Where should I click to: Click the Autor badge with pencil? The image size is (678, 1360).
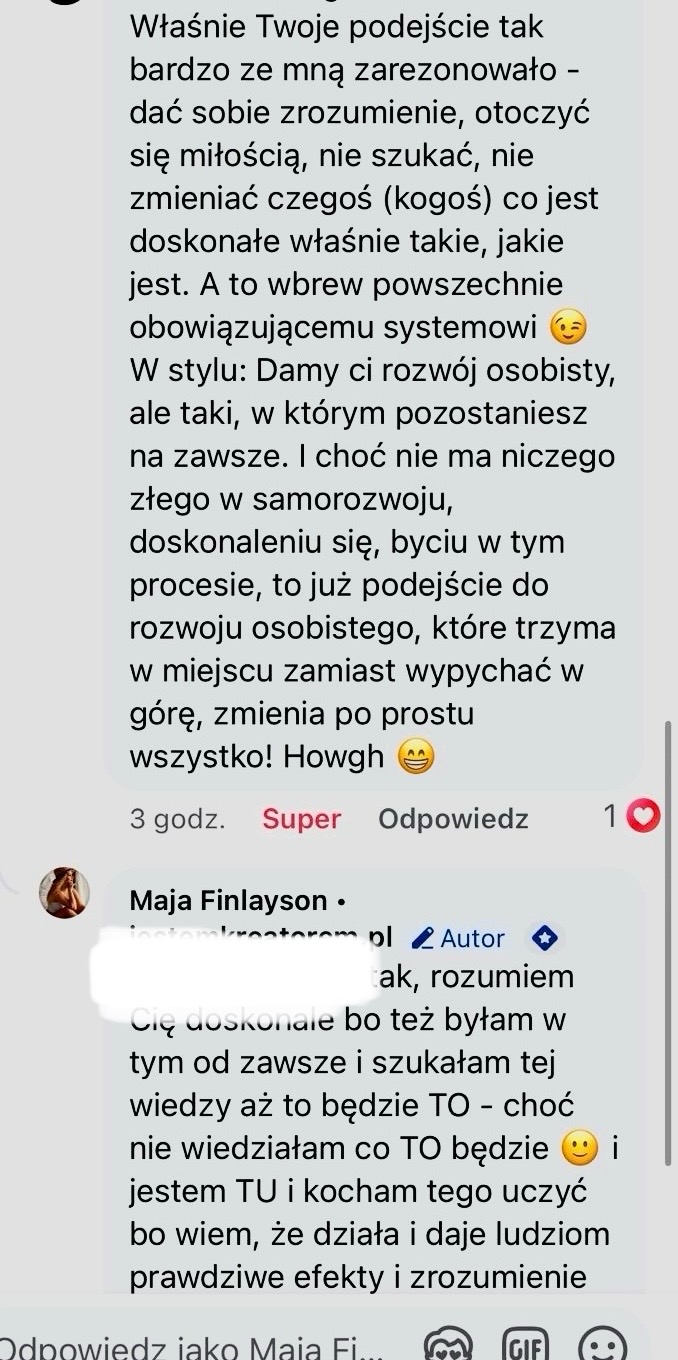[459, 938]
